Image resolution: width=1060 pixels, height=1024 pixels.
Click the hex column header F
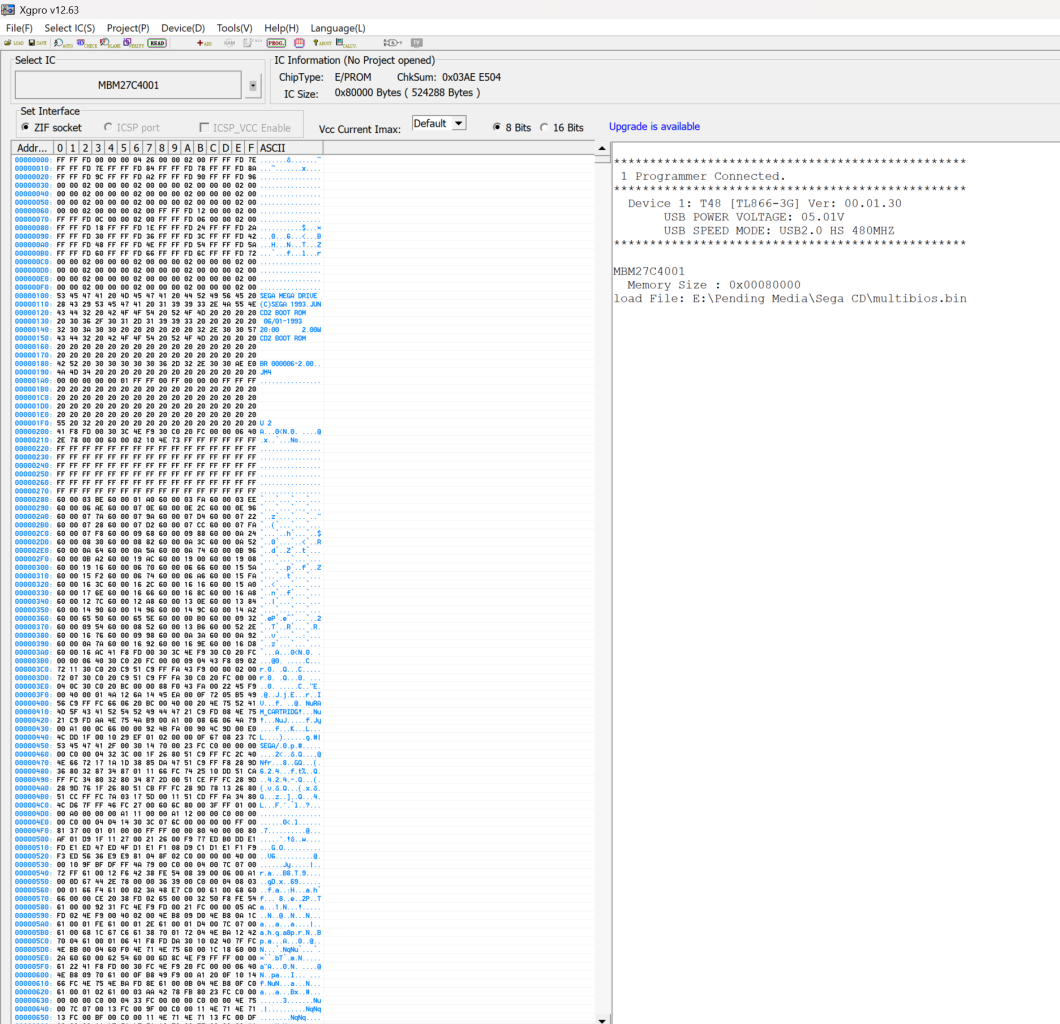click(x=251, y=148)
